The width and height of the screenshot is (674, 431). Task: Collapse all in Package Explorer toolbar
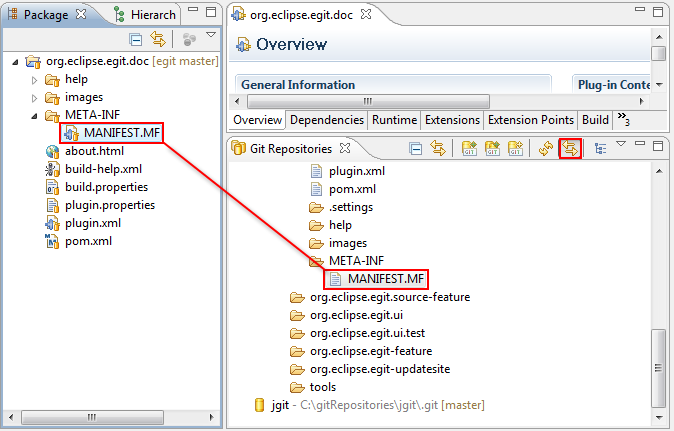point(136,40)
